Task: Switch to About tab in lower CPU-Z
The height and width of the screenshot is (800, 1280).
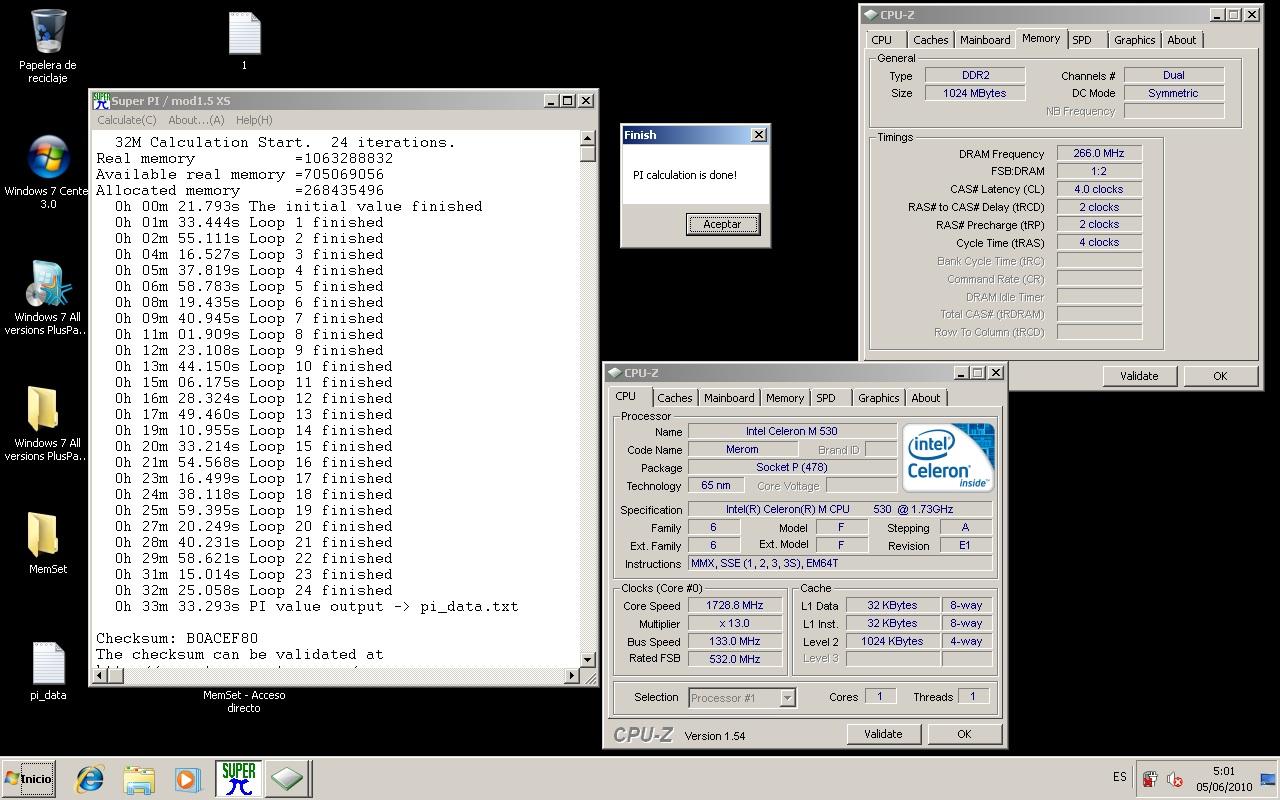Action: coord(925,398)
